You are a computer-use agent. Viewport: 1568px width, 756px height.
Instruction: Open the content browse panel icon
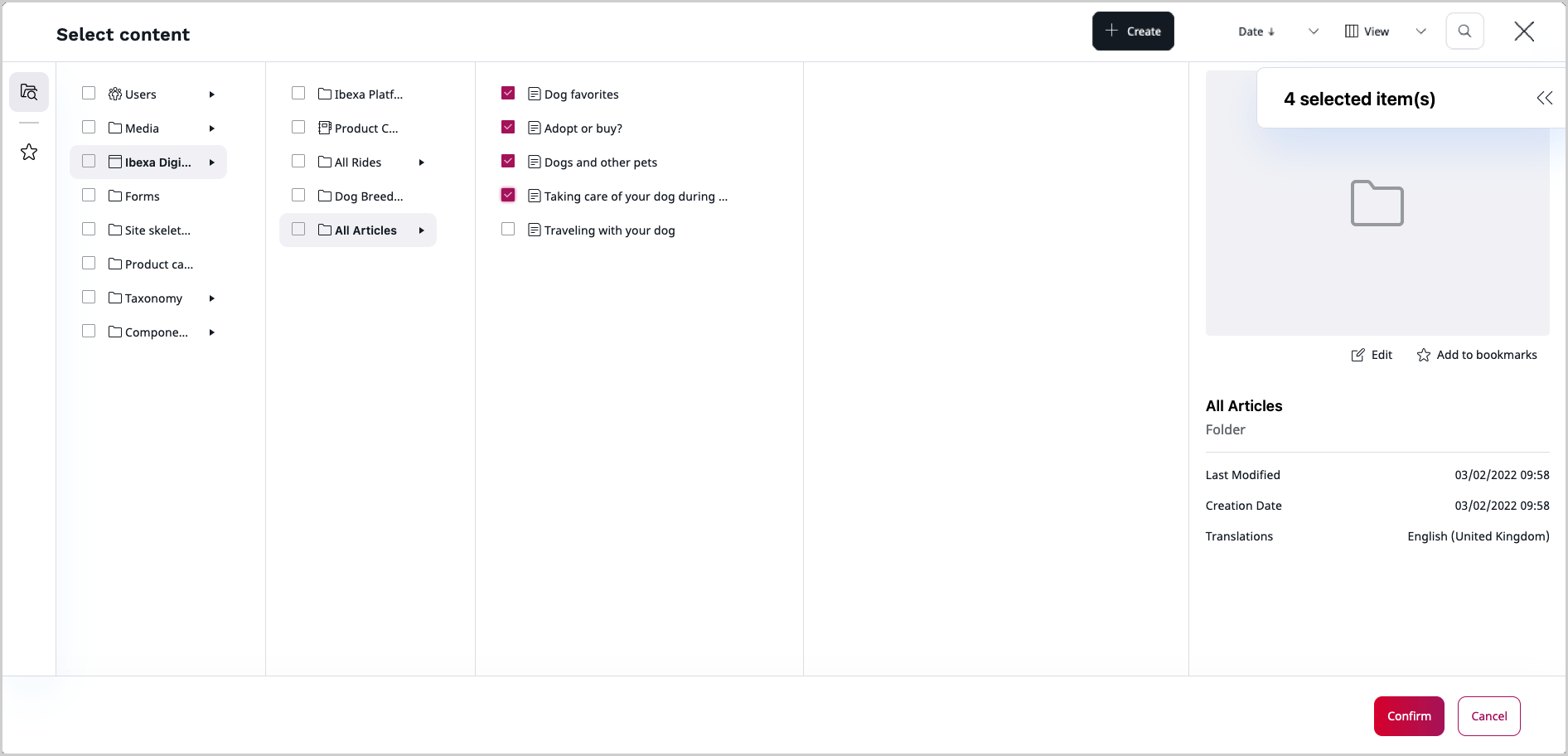click(28, 91)
